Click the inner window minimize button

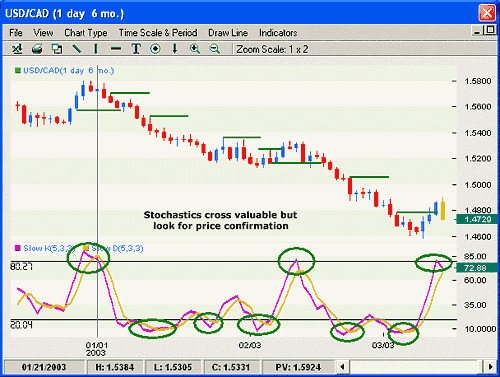[x=477, y=31]
